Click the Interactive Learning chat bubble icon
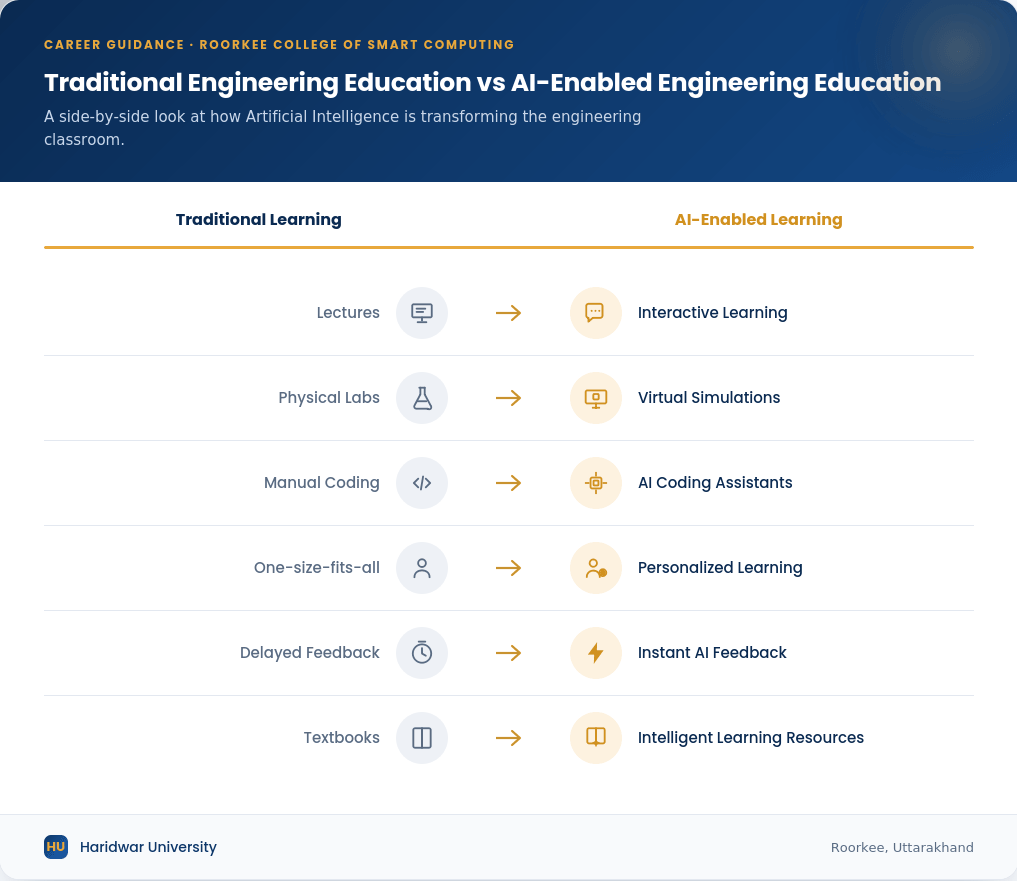Image resolution: width=1017 pixels, height=881 pixels. point(595,313)
